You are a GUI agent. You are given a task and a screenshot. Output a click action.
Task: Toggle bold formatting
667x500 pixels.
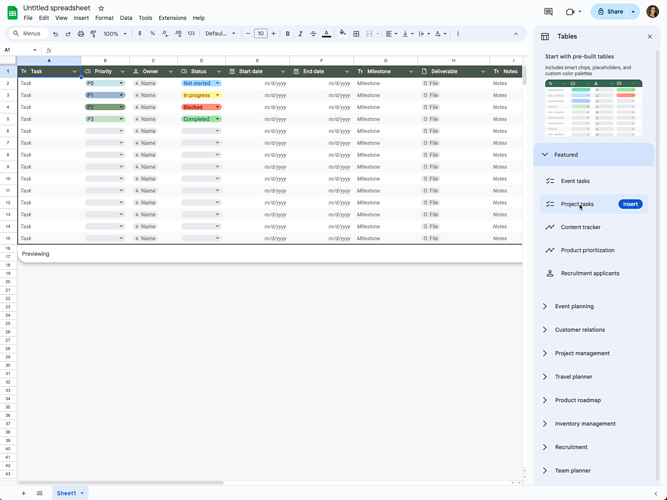tap(288, 34)
